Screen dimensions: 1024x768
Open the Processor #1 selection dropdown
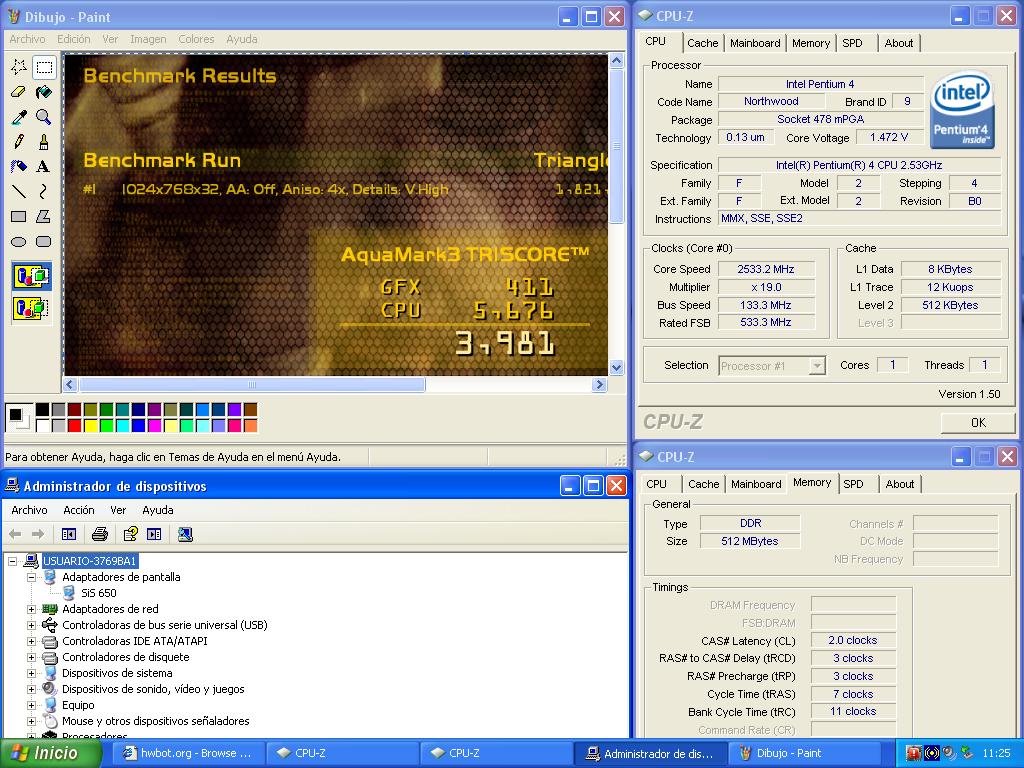816,366
